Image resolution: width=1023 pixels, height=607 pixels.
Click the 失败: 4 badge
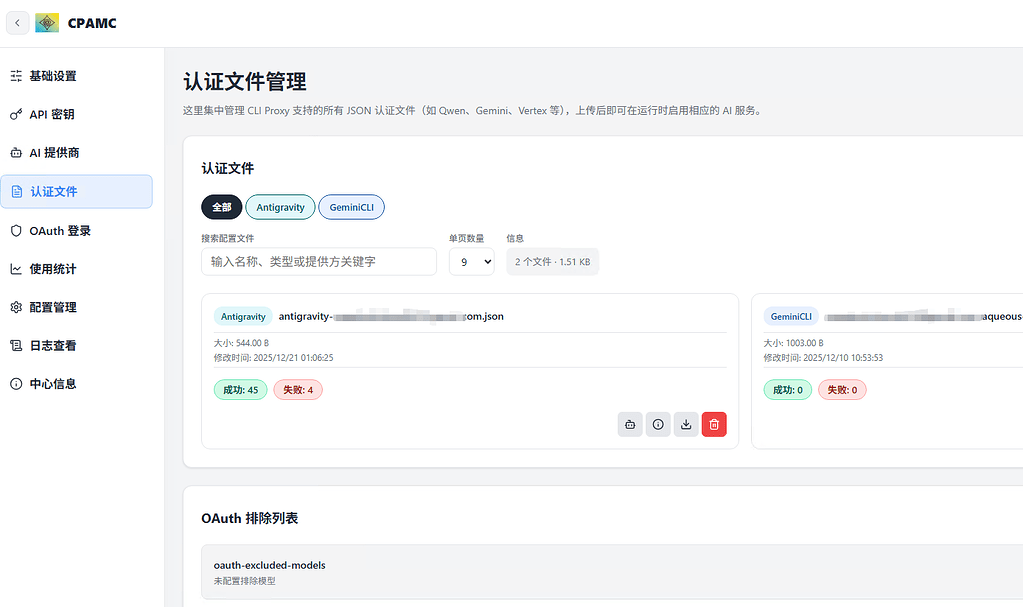298,390
